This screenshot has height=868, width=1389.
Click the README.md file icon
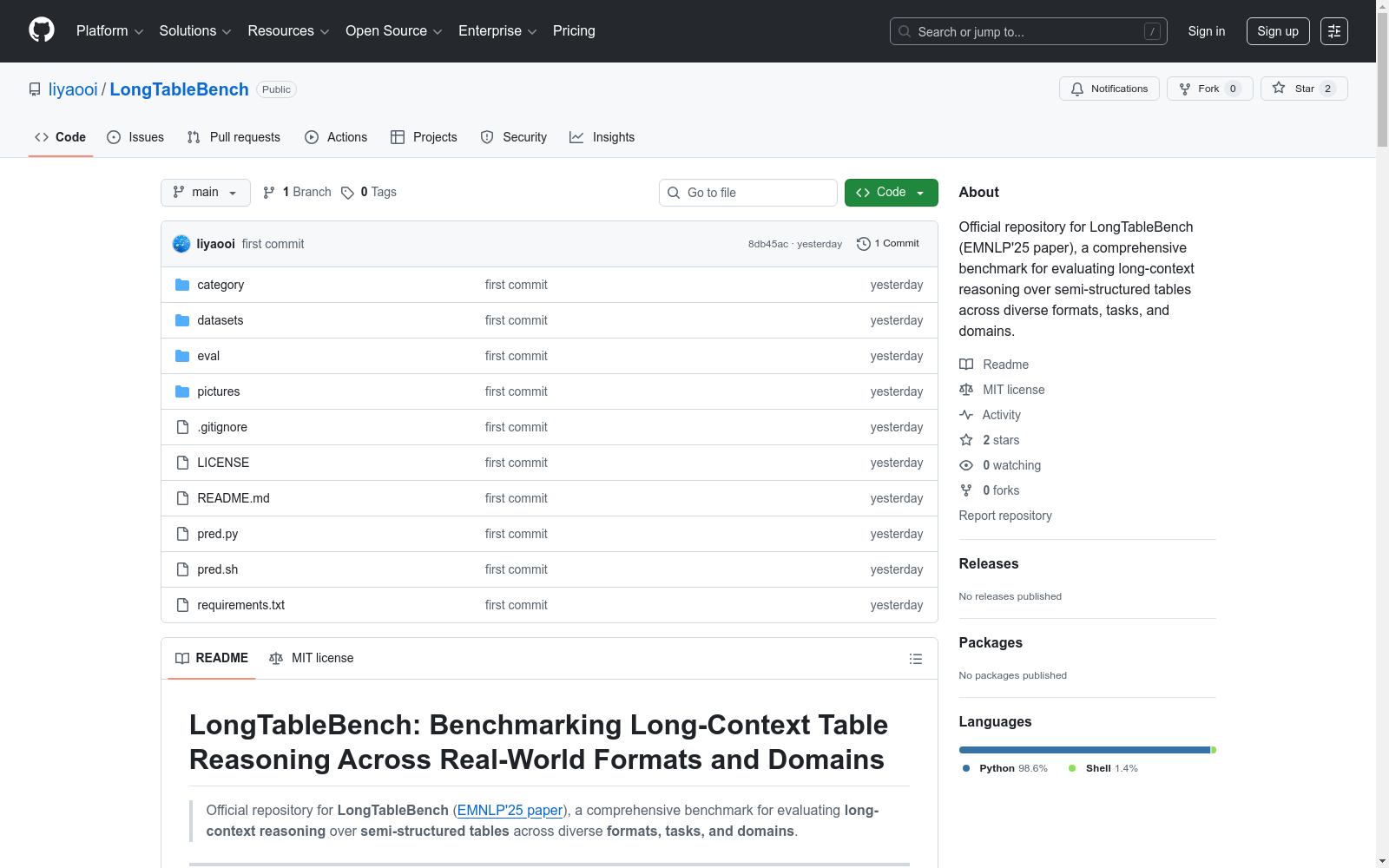click(x=182, y=498)
